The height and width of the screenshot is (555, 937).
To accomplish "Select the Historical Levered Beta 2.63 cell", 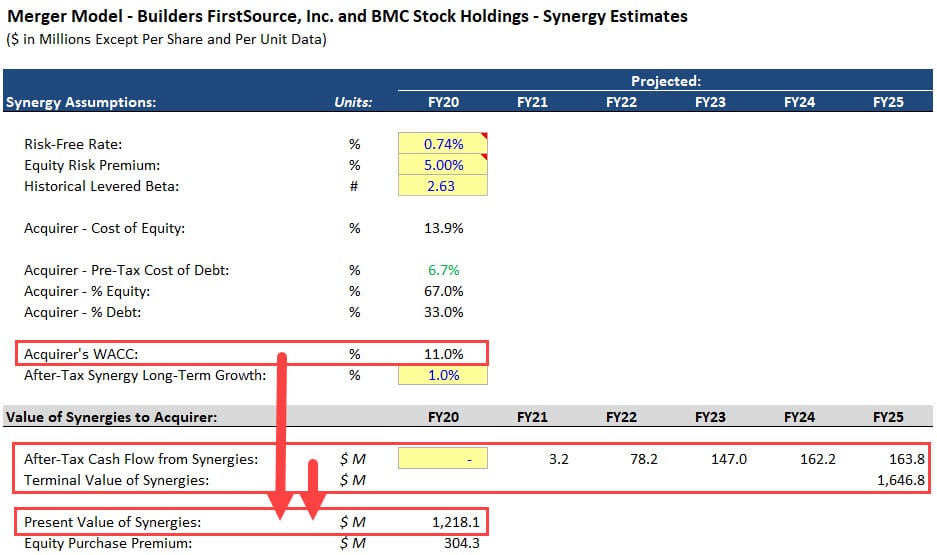I will pos(443,186).
